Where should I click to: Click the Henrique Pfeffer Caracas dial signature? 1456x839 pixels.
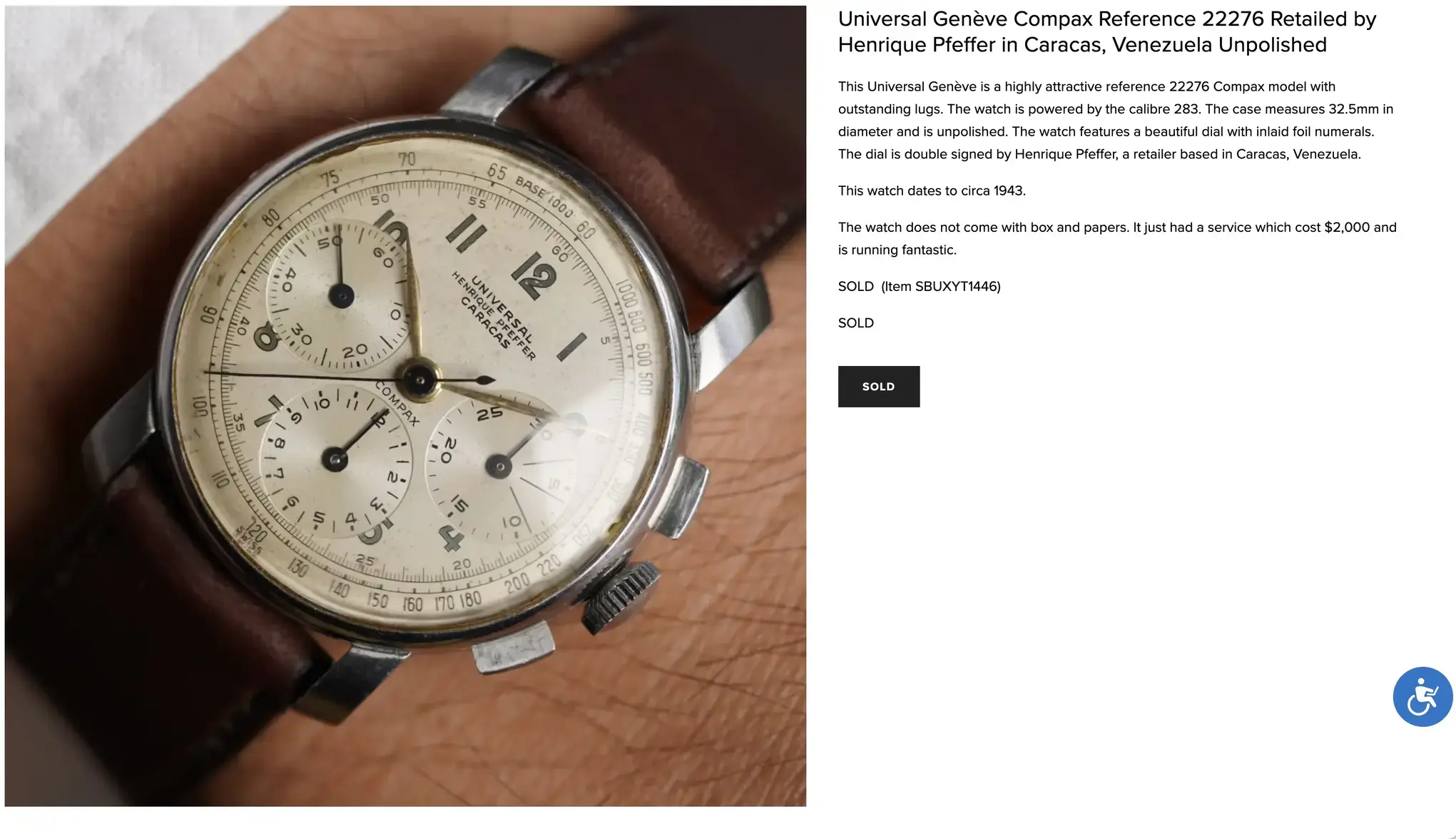[492, 314]
